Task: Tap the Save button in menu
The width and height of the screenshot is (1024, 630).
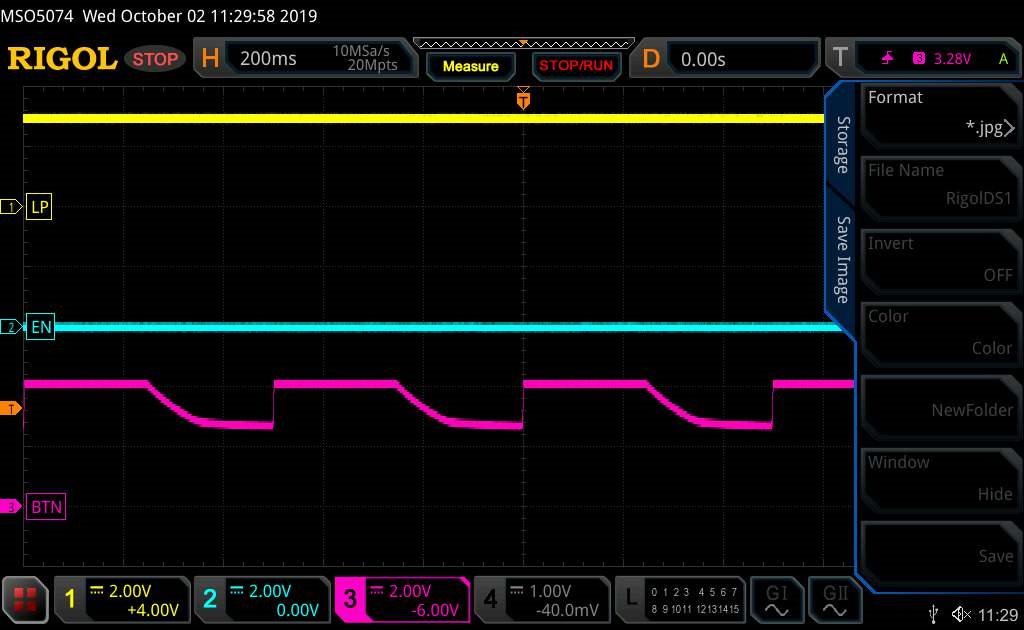Action: point(940,553)
